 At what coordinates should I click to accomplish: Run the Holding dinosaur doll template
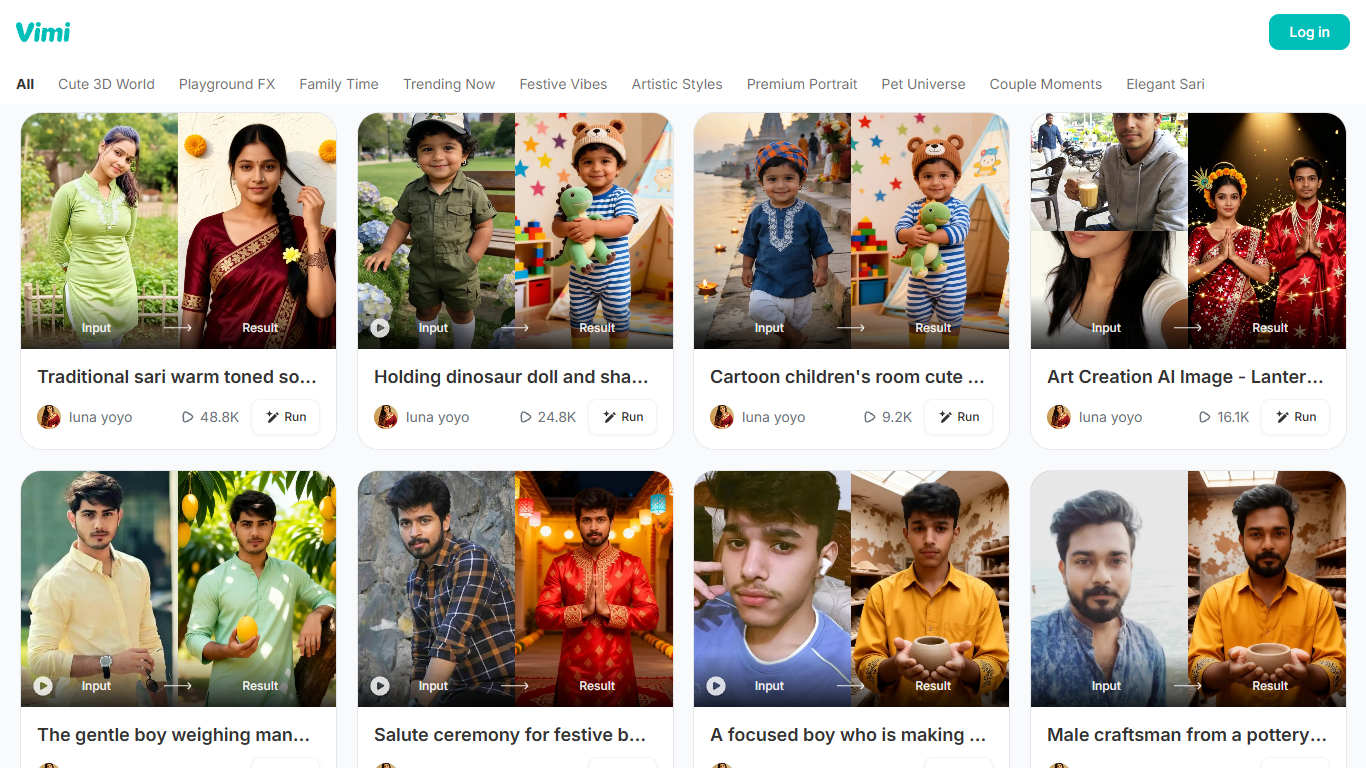(x=622, y=417)
